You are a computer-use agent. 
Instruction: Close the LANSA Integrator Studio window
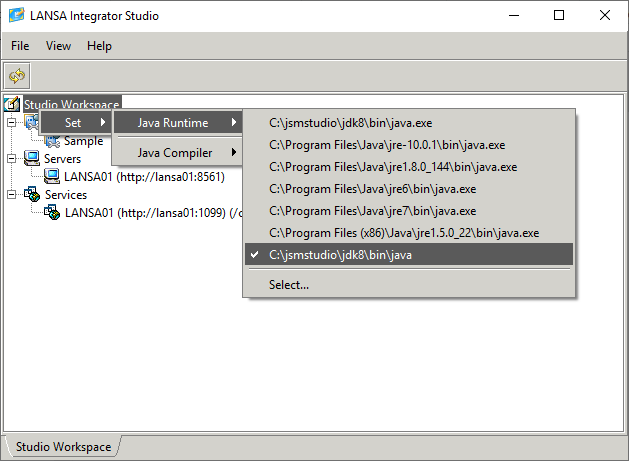pyautogui.click(x=605, y=16)
